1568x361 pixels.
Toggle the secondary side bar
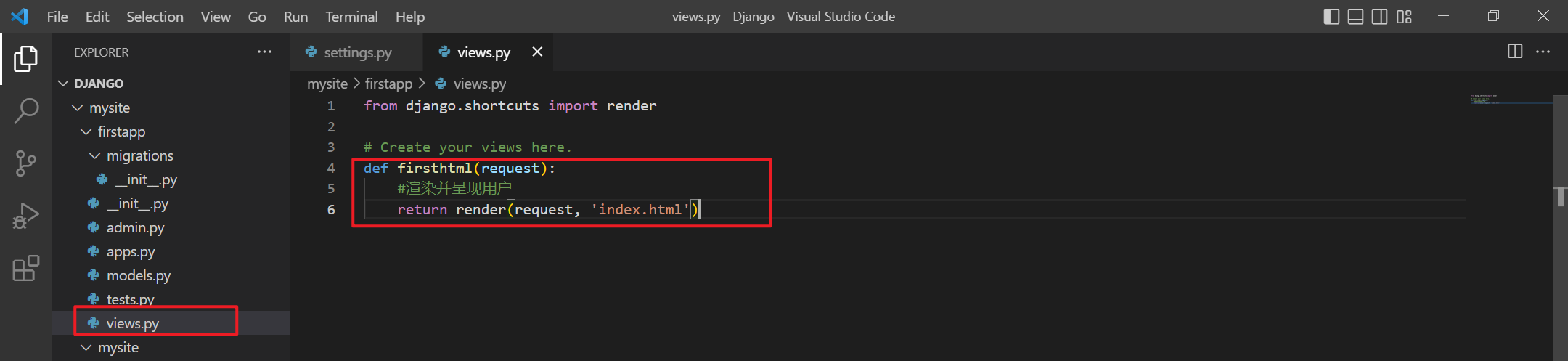1379,17
